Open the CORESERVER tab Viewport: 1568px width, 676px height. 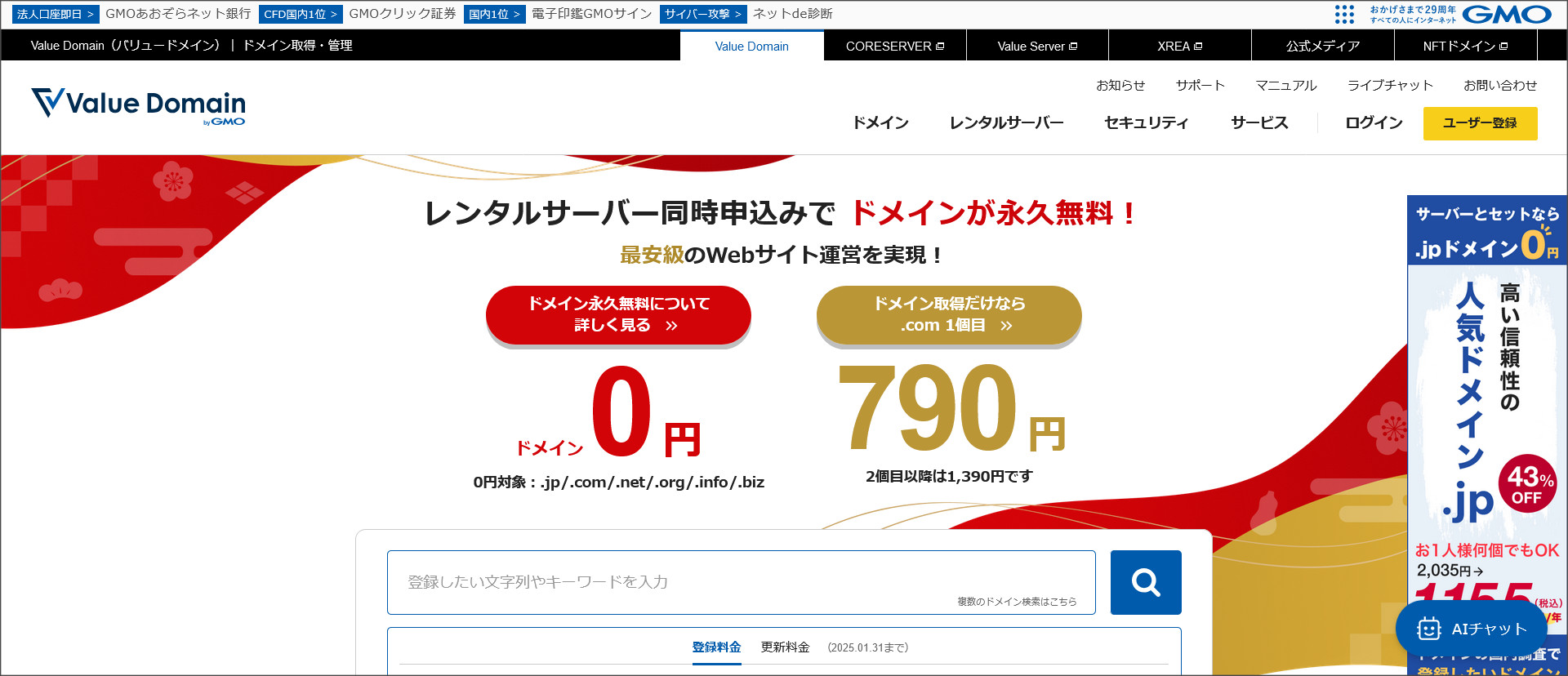[895, 46]
